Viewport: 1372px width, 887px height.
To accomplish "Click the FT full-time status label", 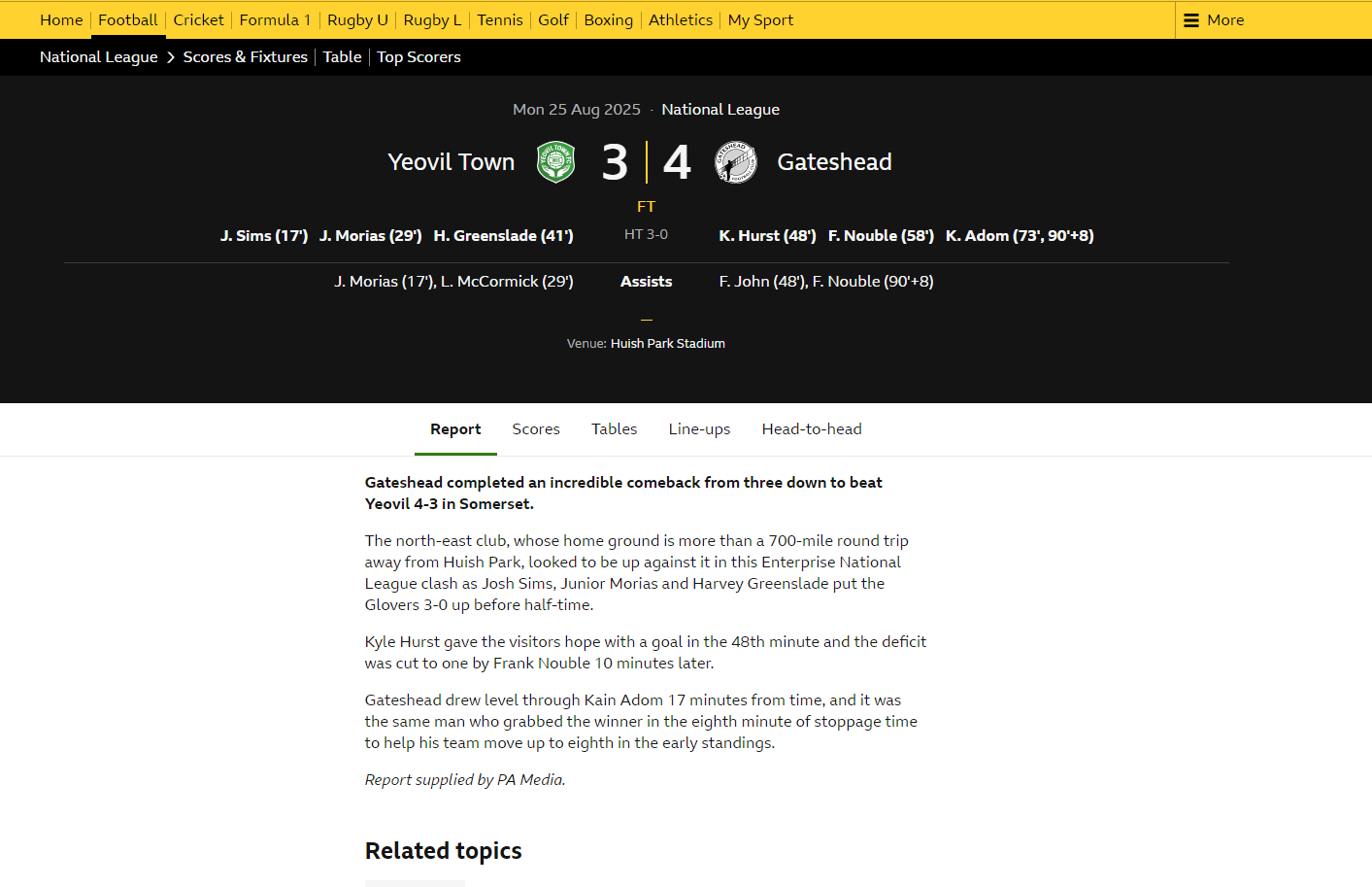I will click(x=647, y=207).
